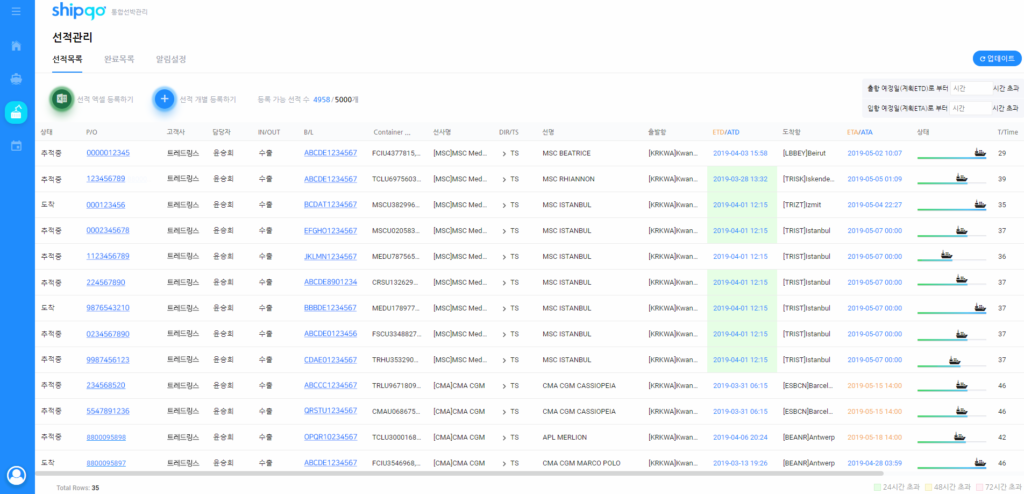Open P/O link 0000012345
The width and height of the screenshot is (1024, 494).
pyautogui.click(x=108, y=153)
